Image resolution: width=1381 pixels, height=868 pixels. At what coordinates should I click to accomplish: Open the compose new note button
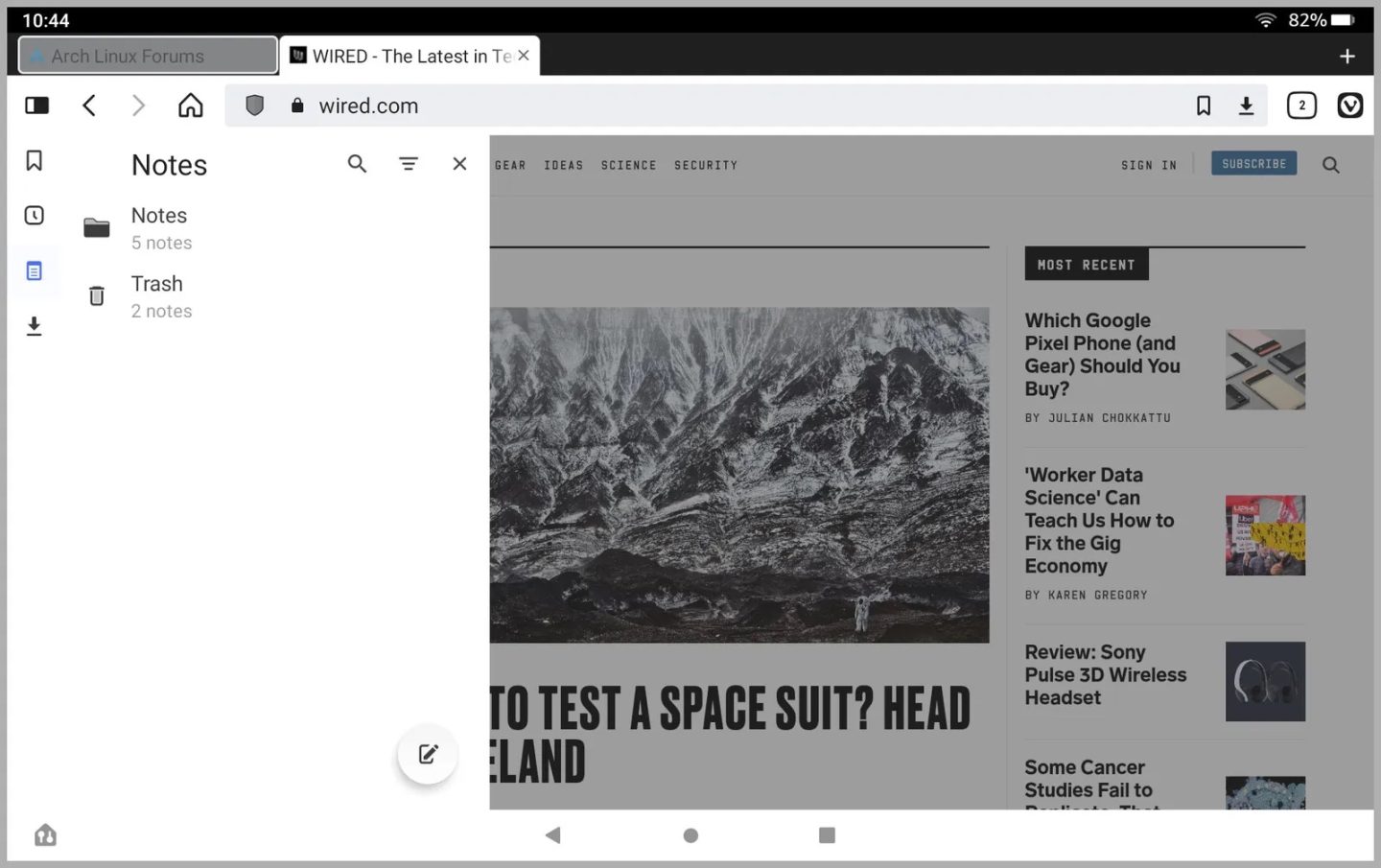[x=427, y=754]
